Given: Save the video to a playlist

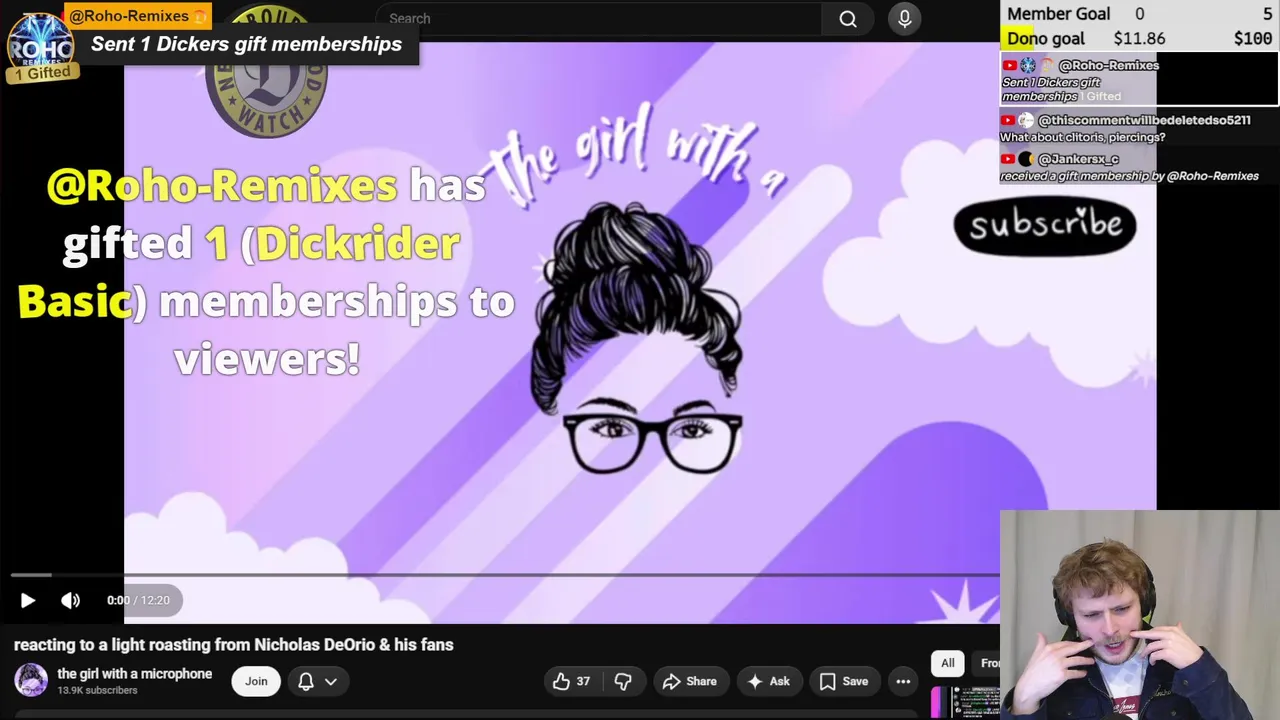Looking at the screenshot, I should point(844,681).
